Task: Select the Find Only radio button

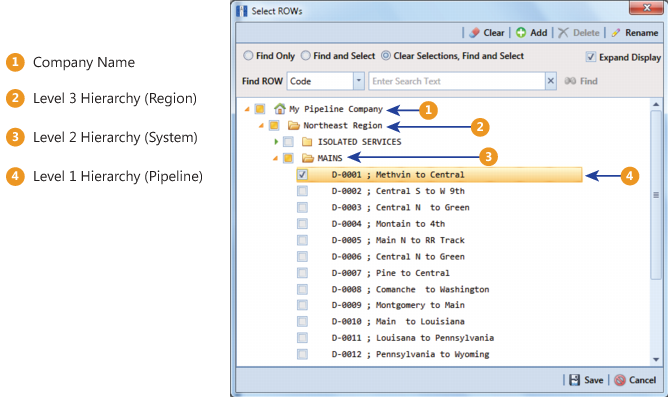Action: 248,56
